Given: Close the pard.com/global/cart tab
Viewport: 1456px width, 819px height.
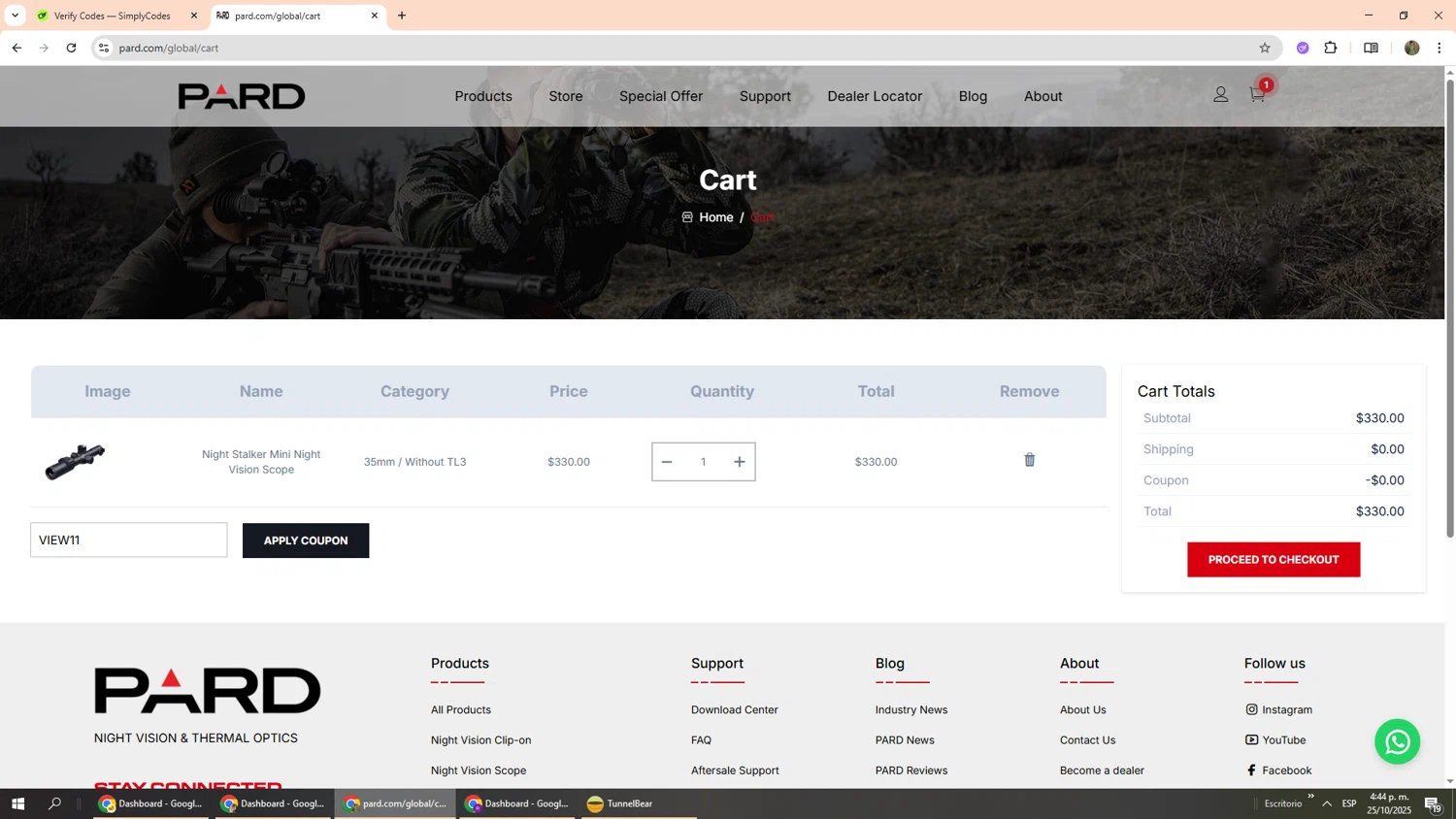Looking at the screenshot, I should point(375,16).
